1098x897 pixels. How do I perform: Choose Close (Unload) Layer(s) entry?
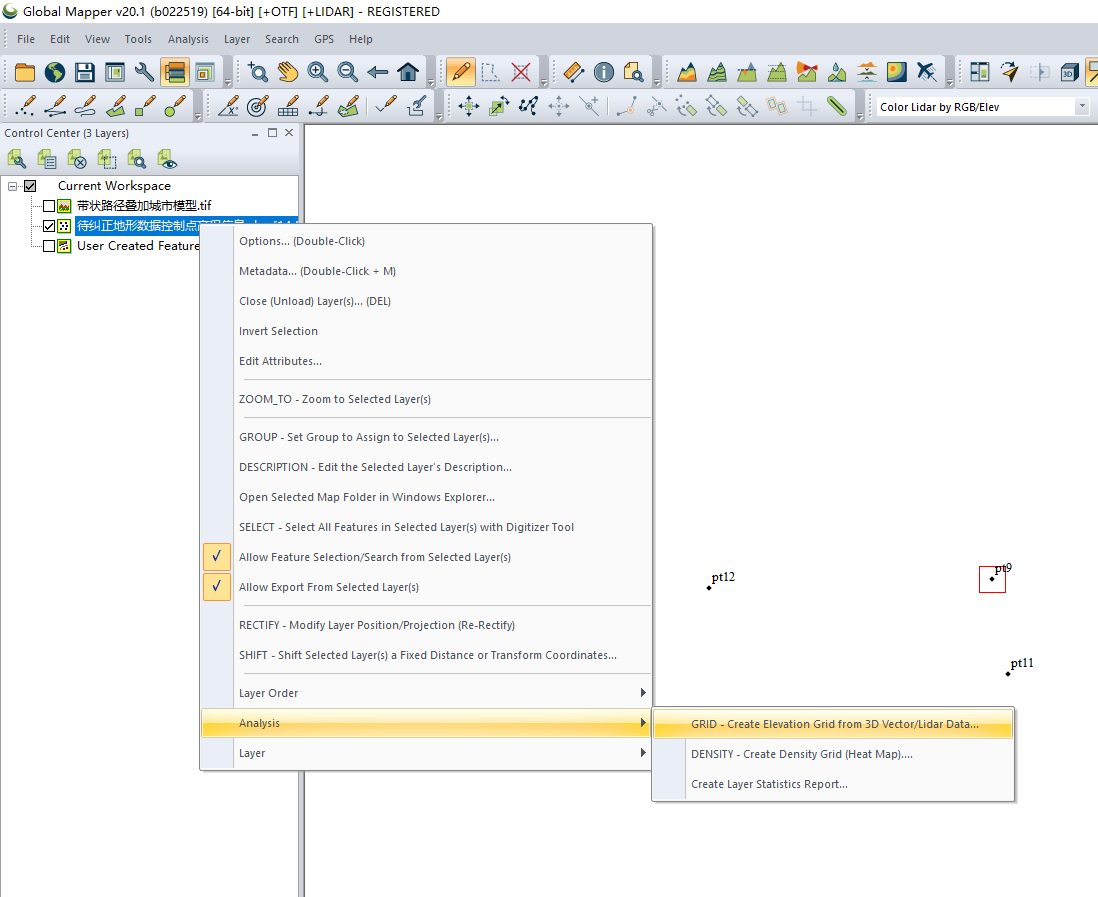coord(426,301)
